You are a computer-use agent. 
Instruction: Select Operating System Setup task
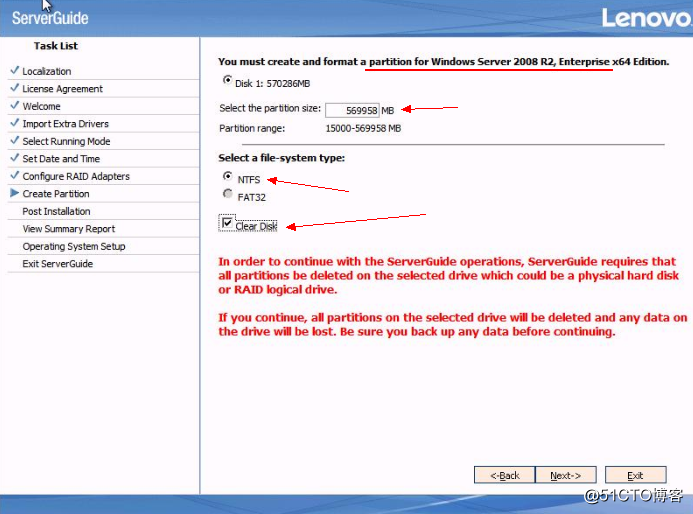pos(74,246)
